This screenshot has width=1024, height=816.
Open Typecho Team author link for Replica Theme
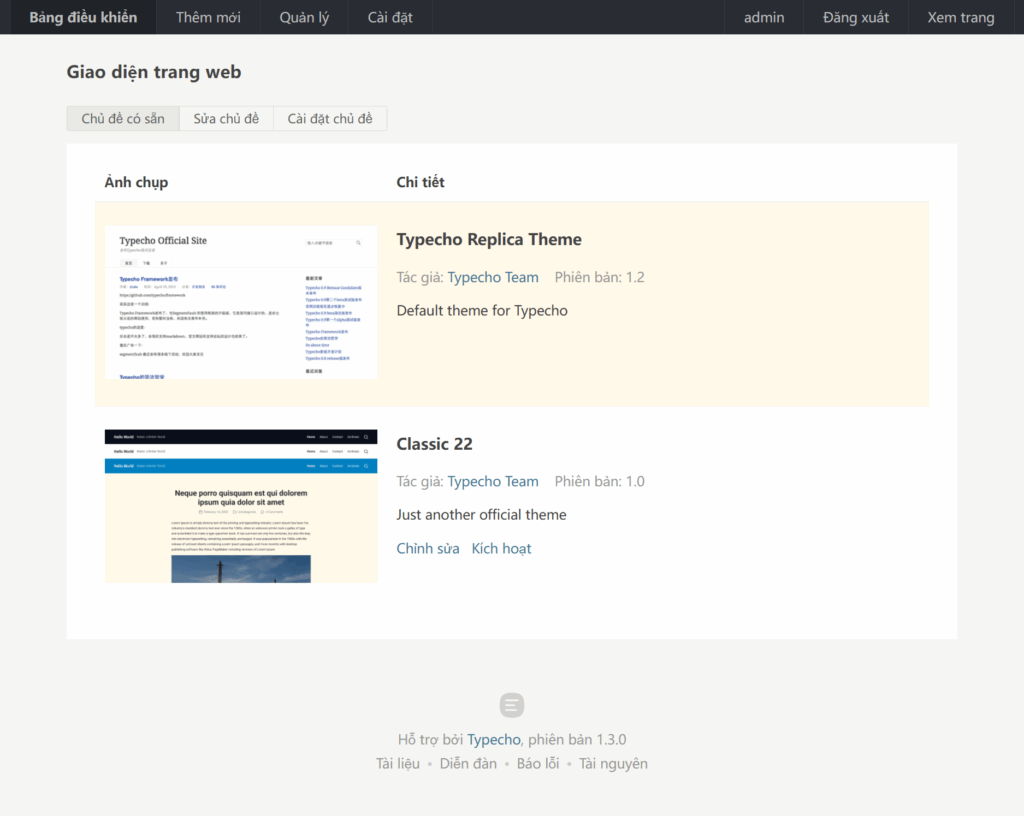click(493, 277)
